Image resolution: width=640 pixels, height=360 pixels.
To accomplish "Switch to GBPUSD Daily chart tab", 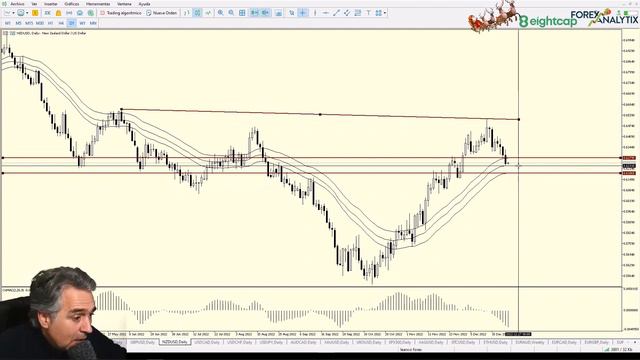I will (x=142, y=342).
